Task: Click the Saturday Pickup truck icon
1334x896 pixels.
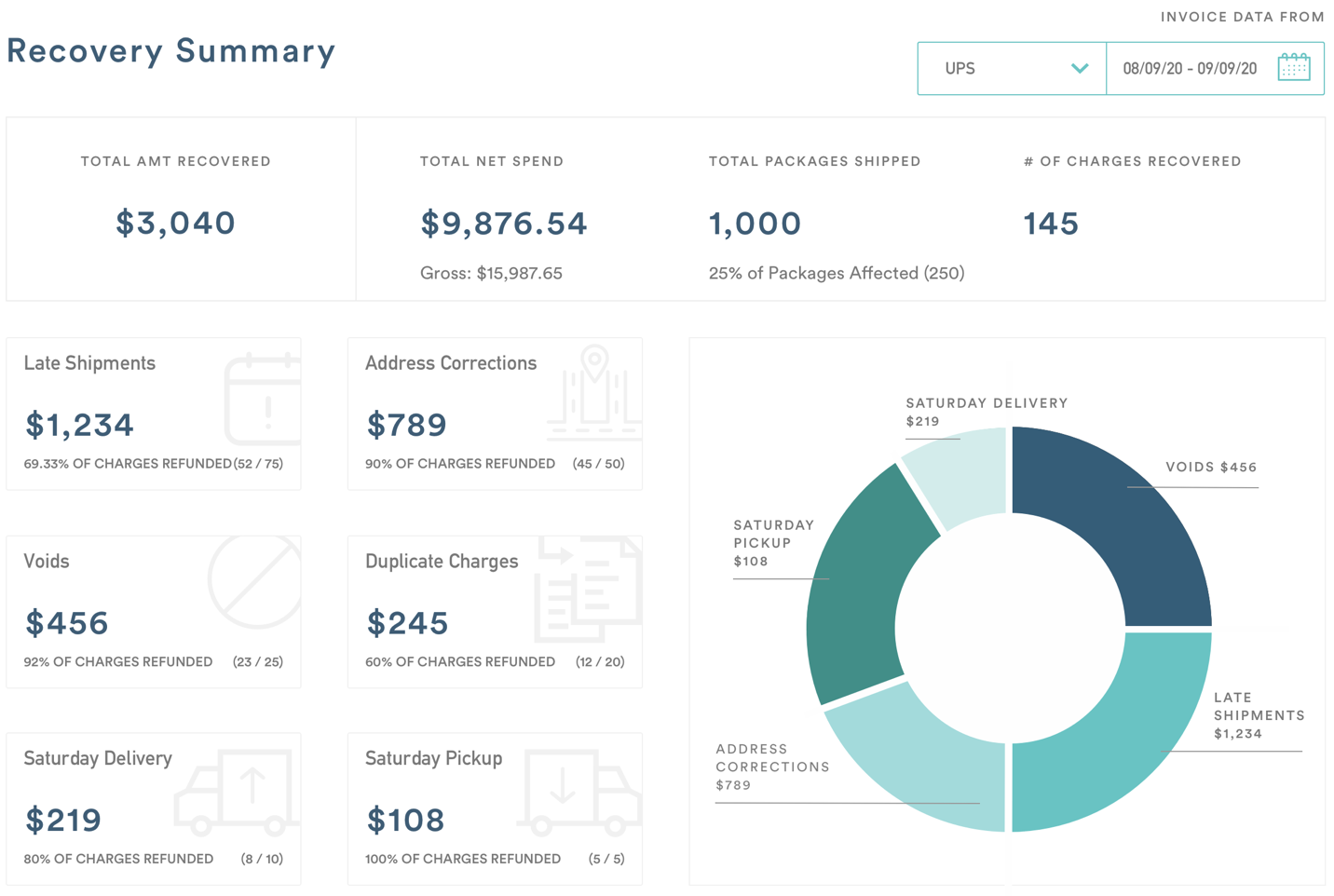Action: pyautogui.click(x=579, y=792)
